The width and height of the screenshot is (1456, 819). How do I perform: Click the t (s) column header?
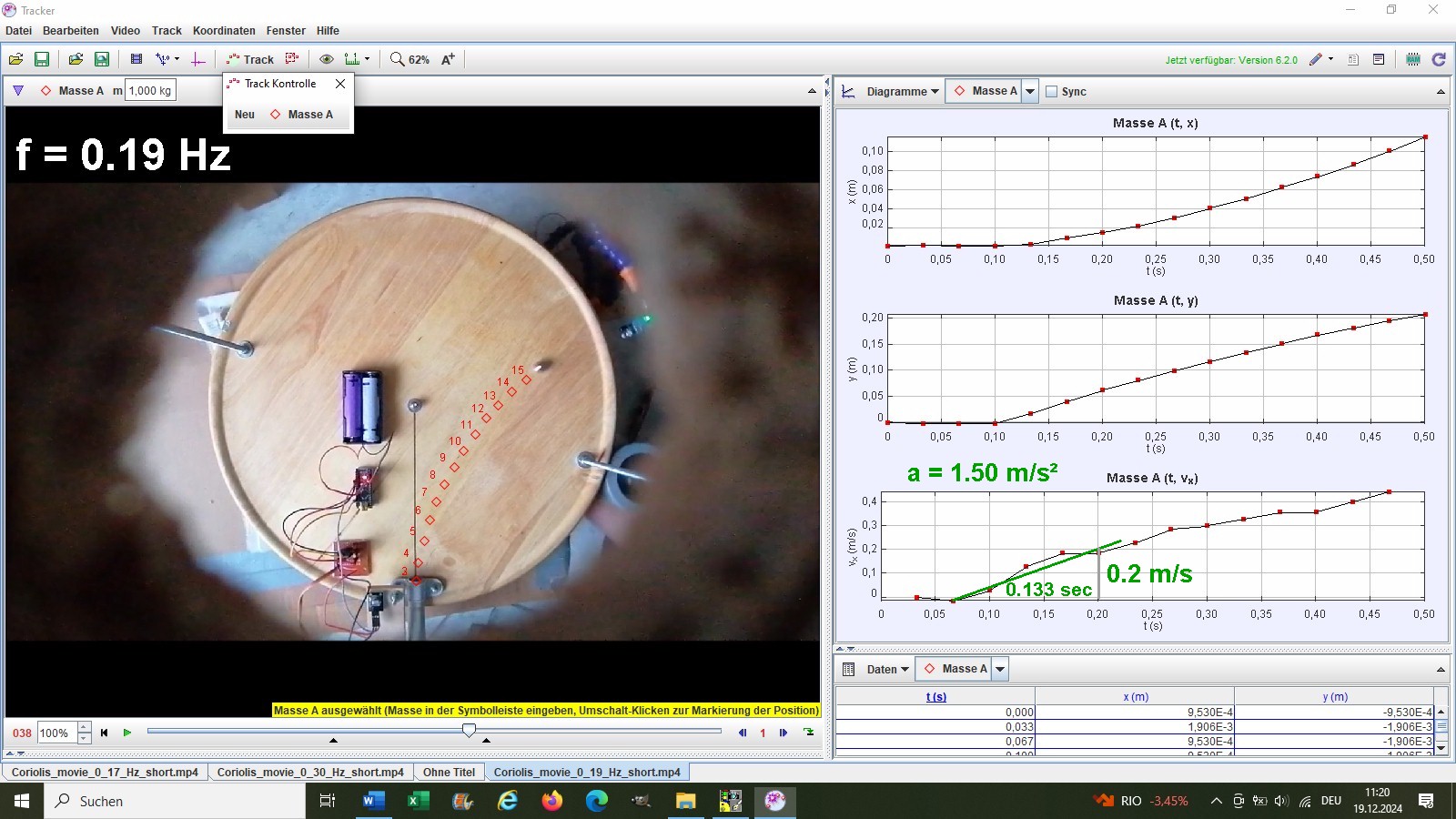(x=935, y=697)
